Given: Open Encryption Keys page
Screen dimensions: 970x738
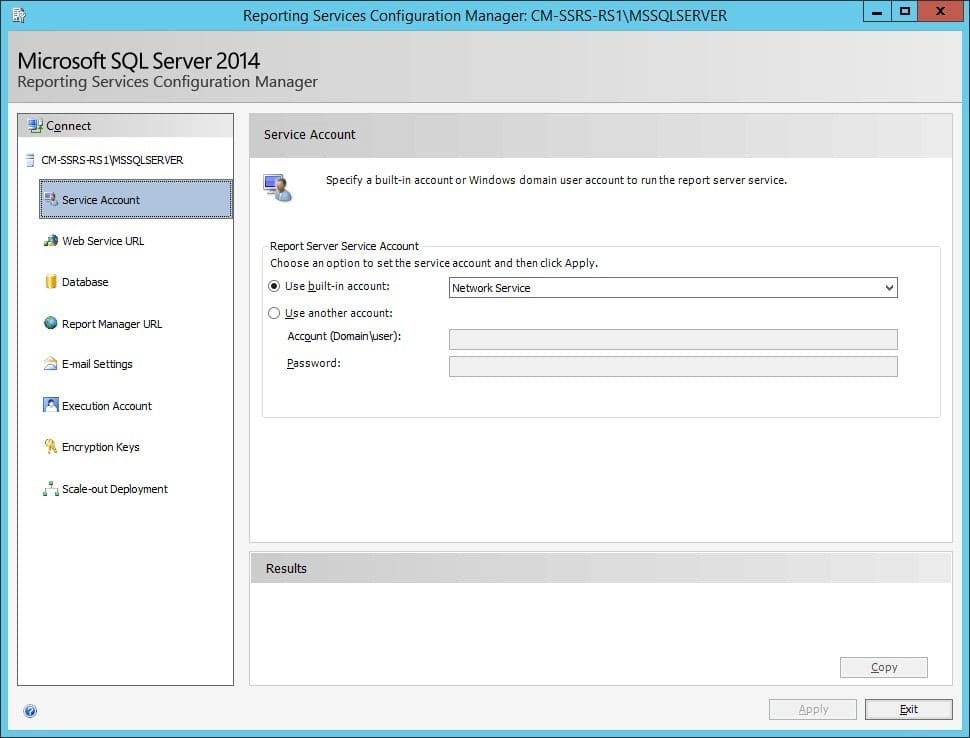Looking at the screenshot, I should click(100, 447).
